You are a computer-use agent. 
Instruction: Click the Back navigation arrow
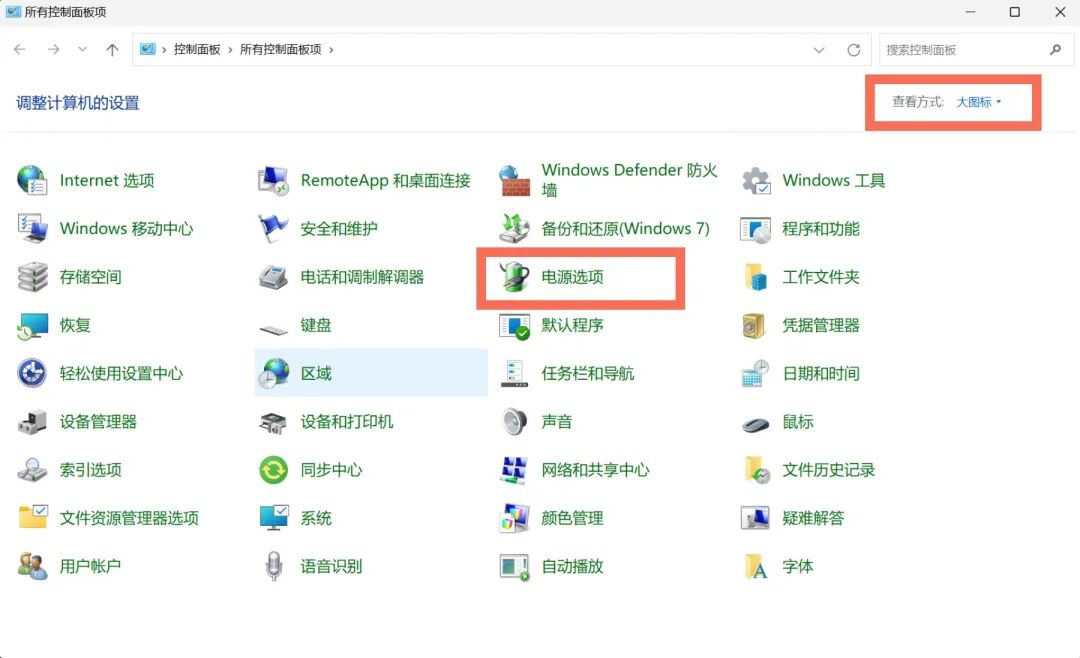click(x=19, y=50)
